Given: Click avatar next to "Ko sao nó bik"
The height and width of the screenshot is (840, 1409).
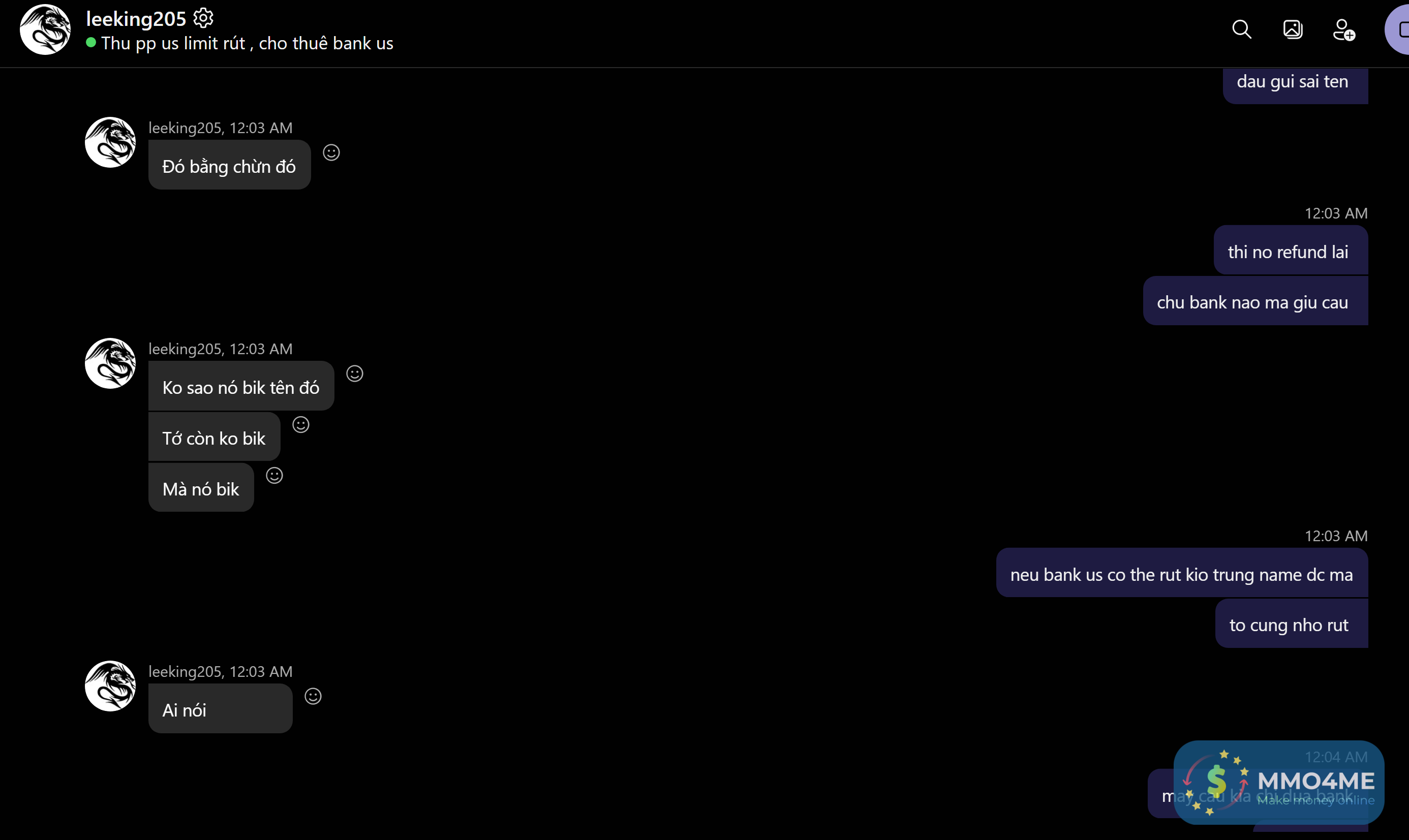Looking at the screenshot, I should pos(110,363).
